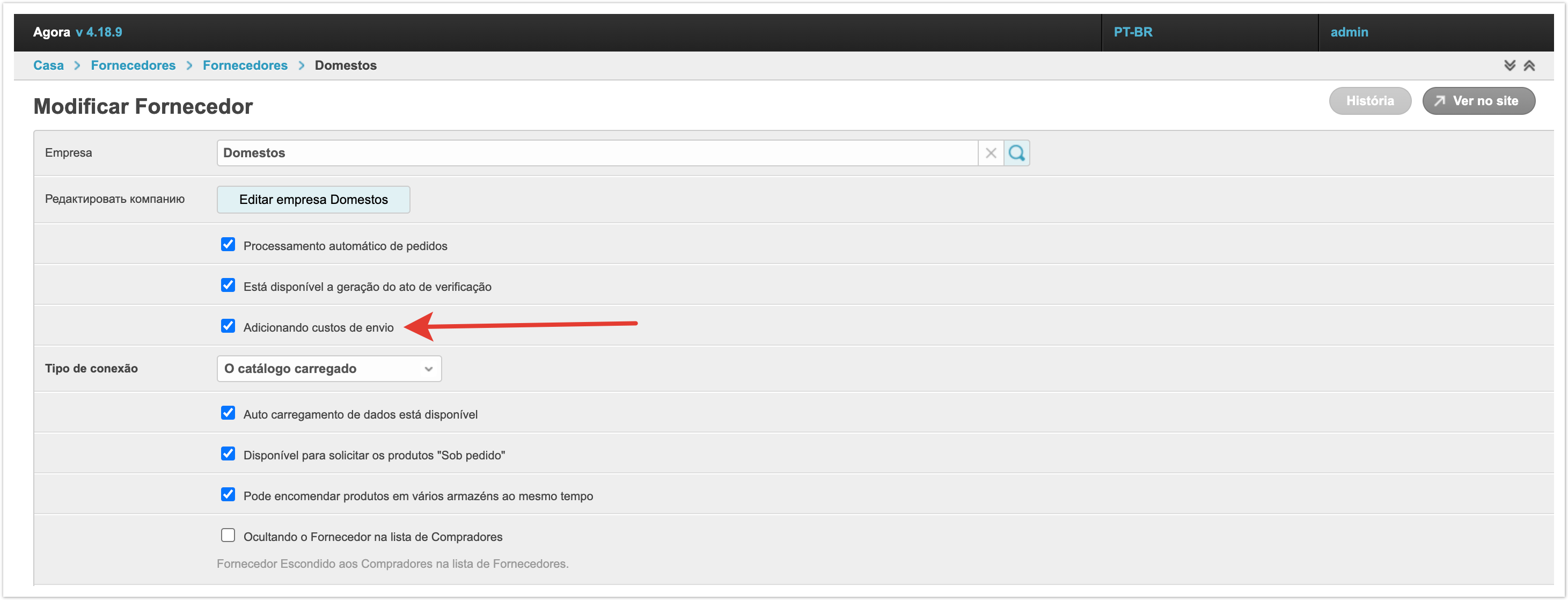
Task: Toggle the vários armazéns ao mesmo tempo checkbox
Action: (x=228, y=495)
